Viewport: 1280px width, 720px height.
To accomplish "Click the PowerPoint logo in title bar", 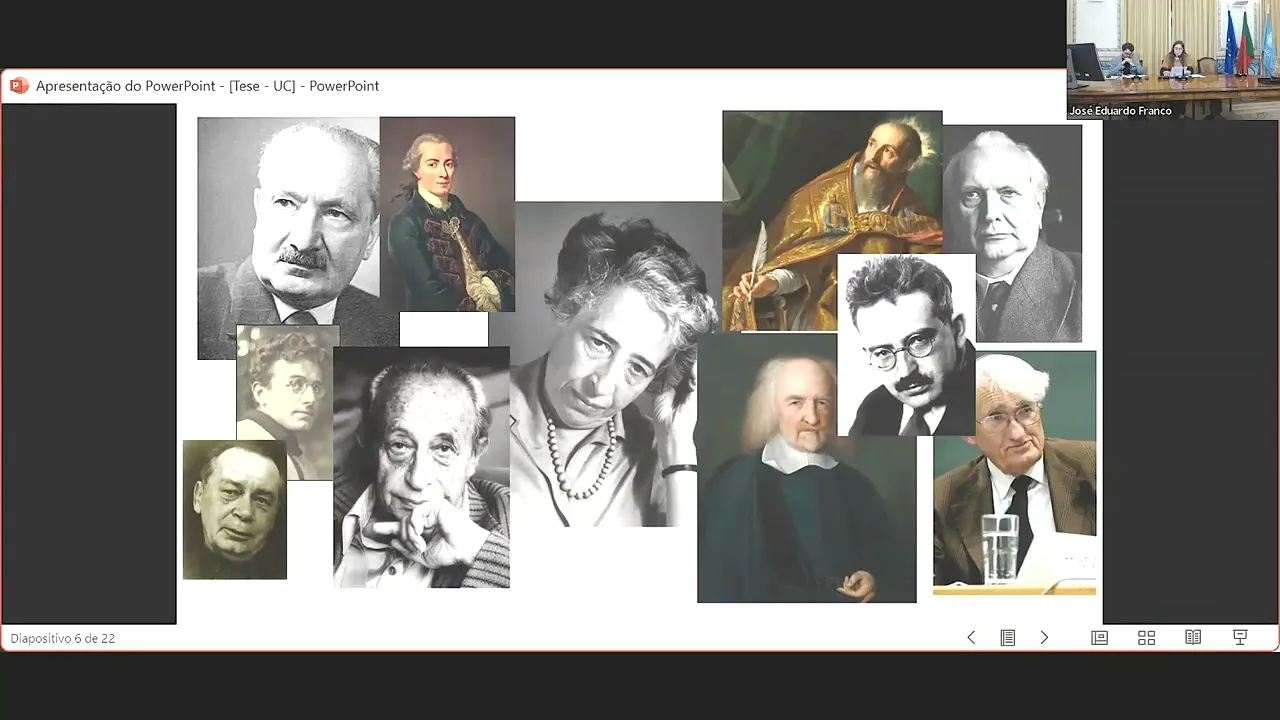I will tap(19, 86).
